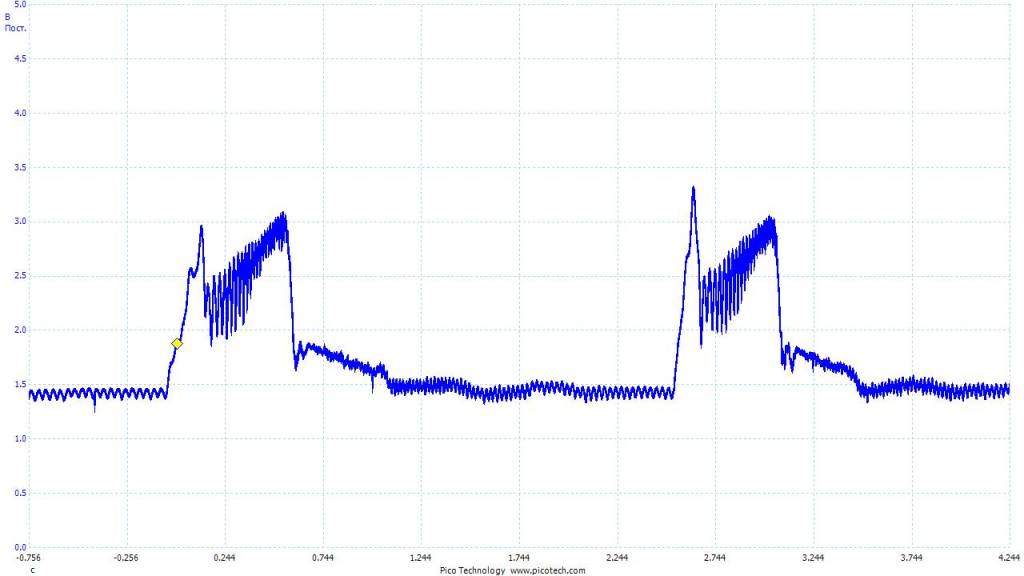
Task: Click the downward baseline spike before first pulse
Action: pos(95,408)
